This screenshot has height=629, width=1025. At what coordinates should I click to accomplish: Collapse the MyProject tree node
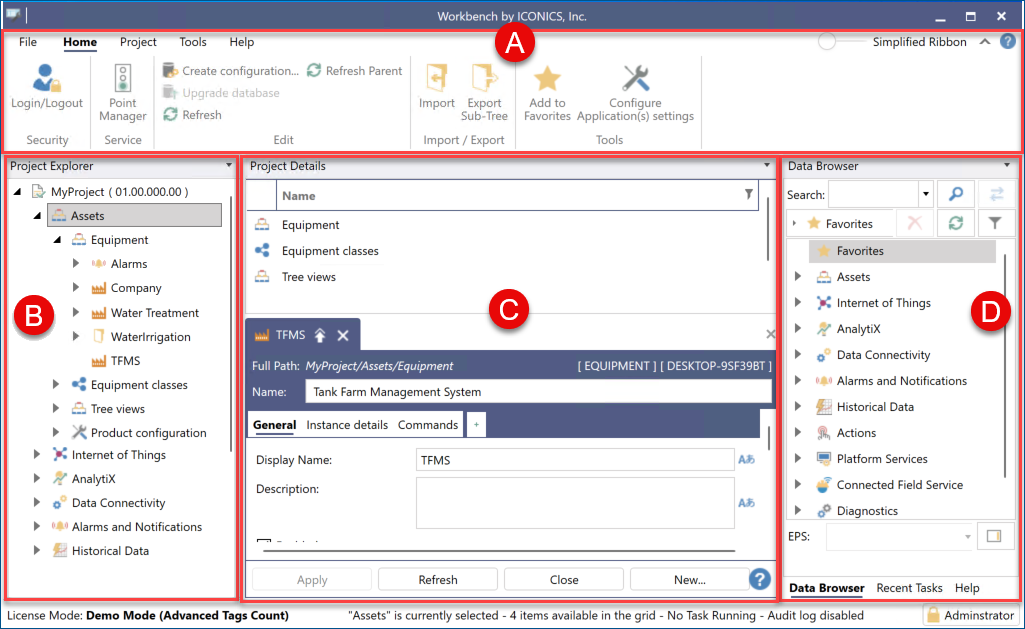pyautogui.click(x=18, y=192)
